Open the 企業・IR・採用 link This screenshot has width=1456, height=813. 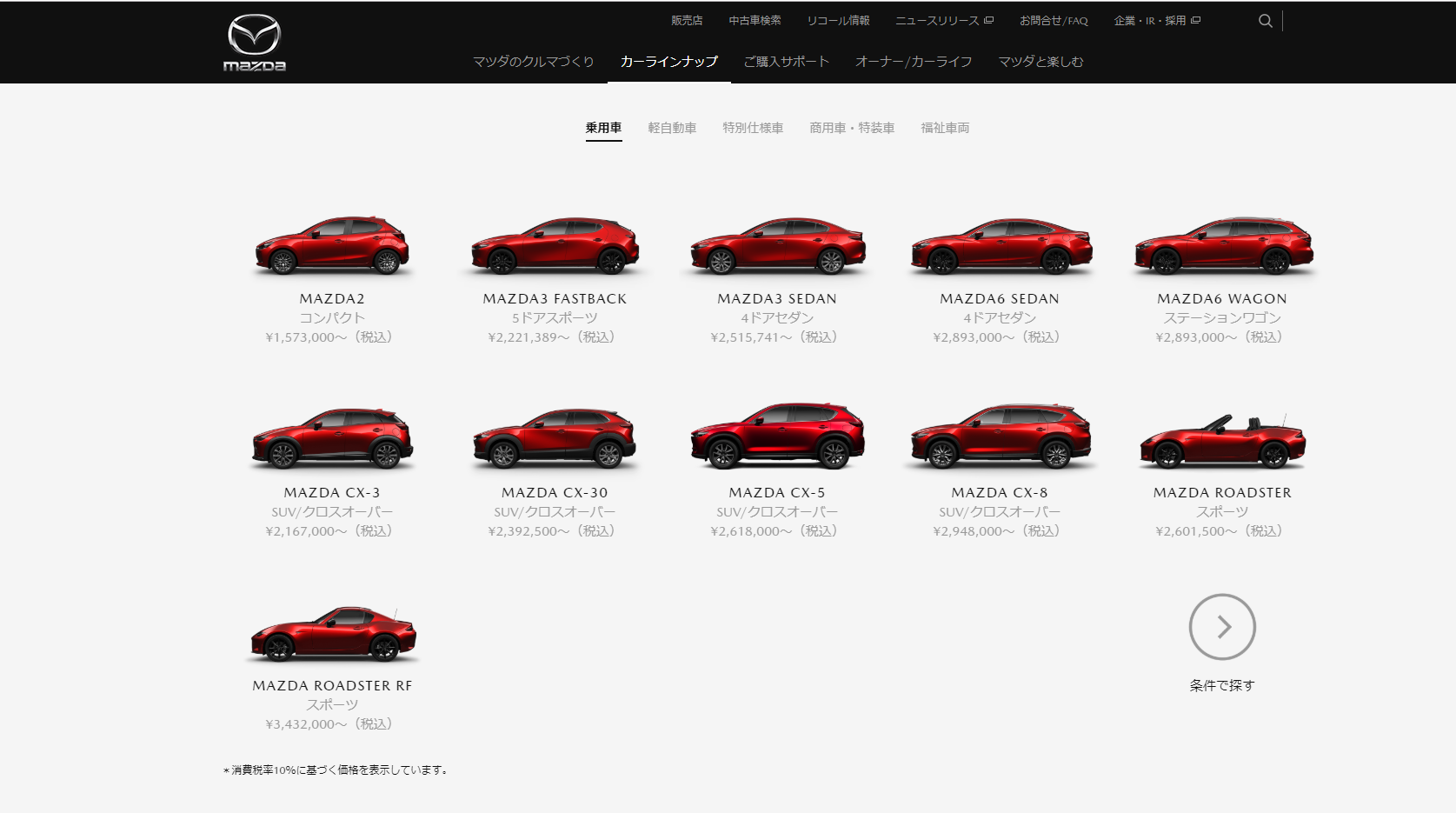tap(1150, 21)
